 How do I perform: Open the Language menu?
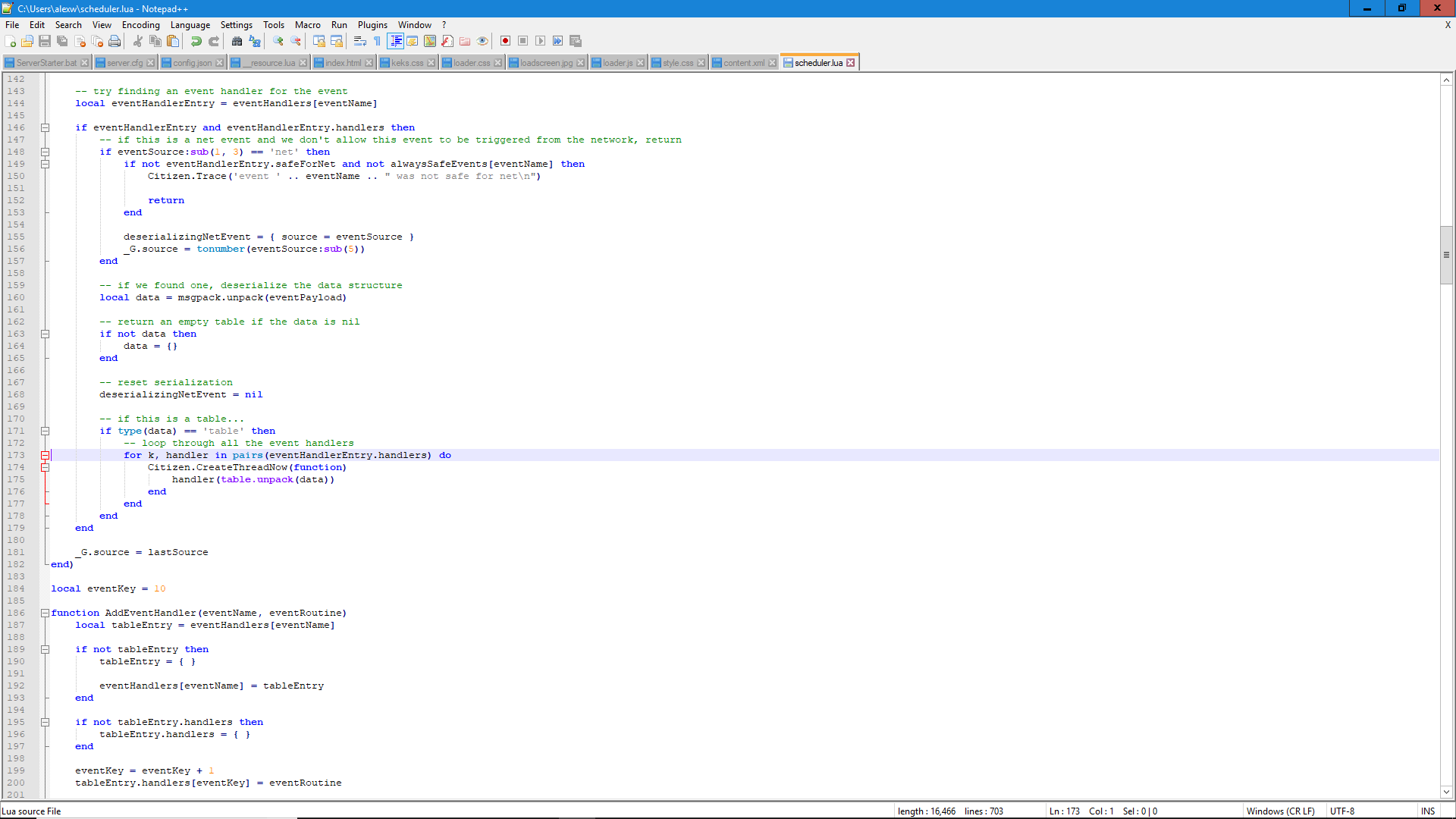point(190,25)
